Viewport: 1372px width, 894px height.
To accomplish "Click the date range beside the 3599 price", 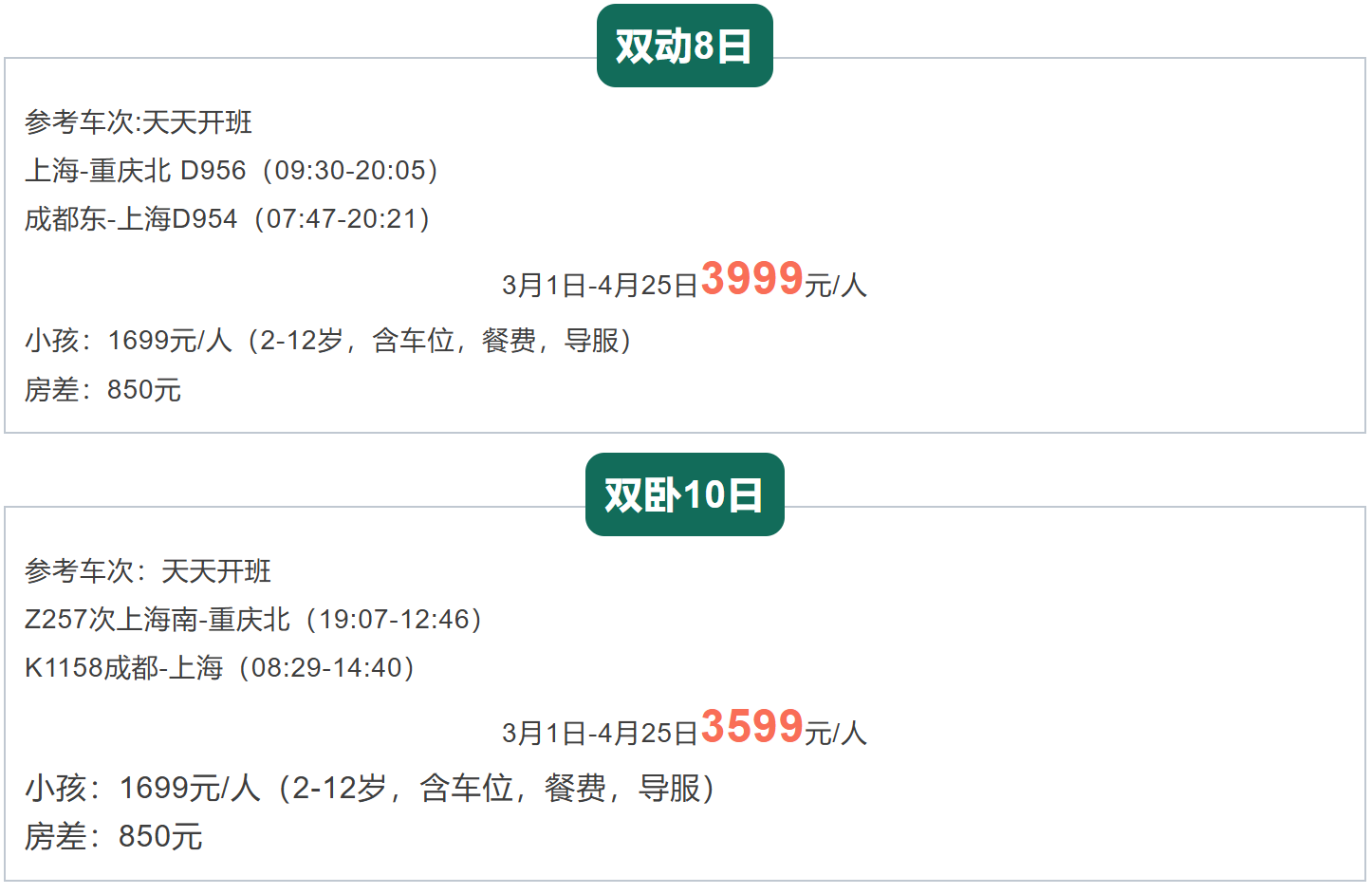I will pos(600,733).
